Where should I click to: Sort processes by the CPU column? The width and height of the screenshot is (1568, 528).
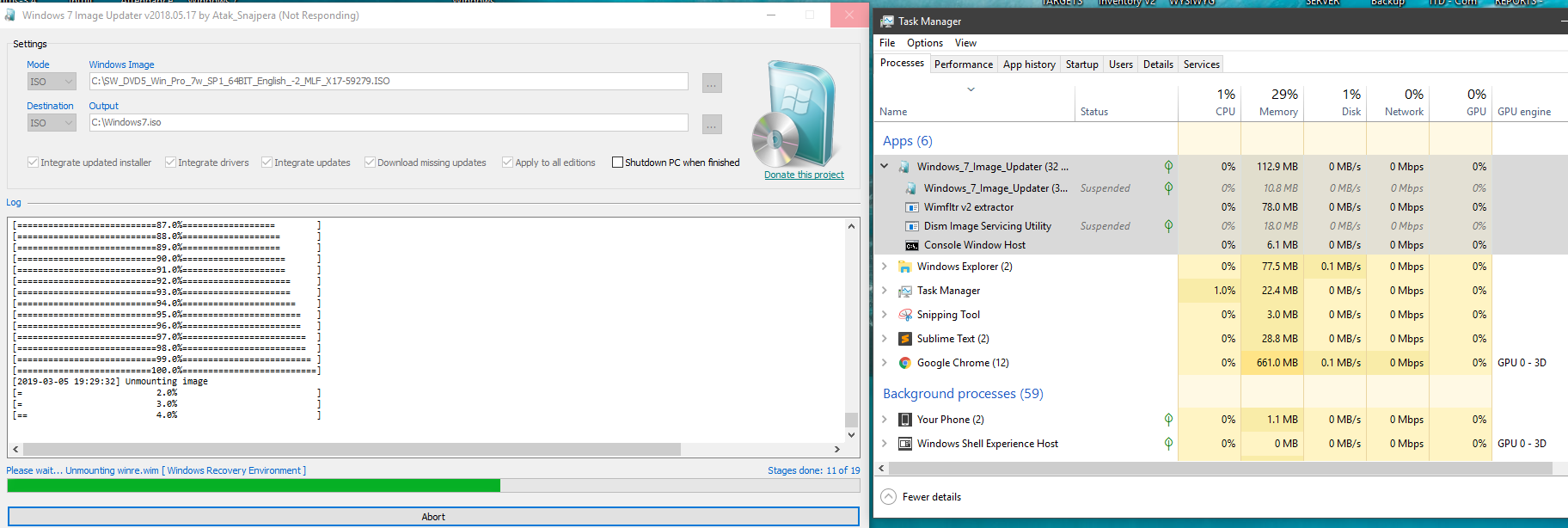click(x=1210, y=102)
